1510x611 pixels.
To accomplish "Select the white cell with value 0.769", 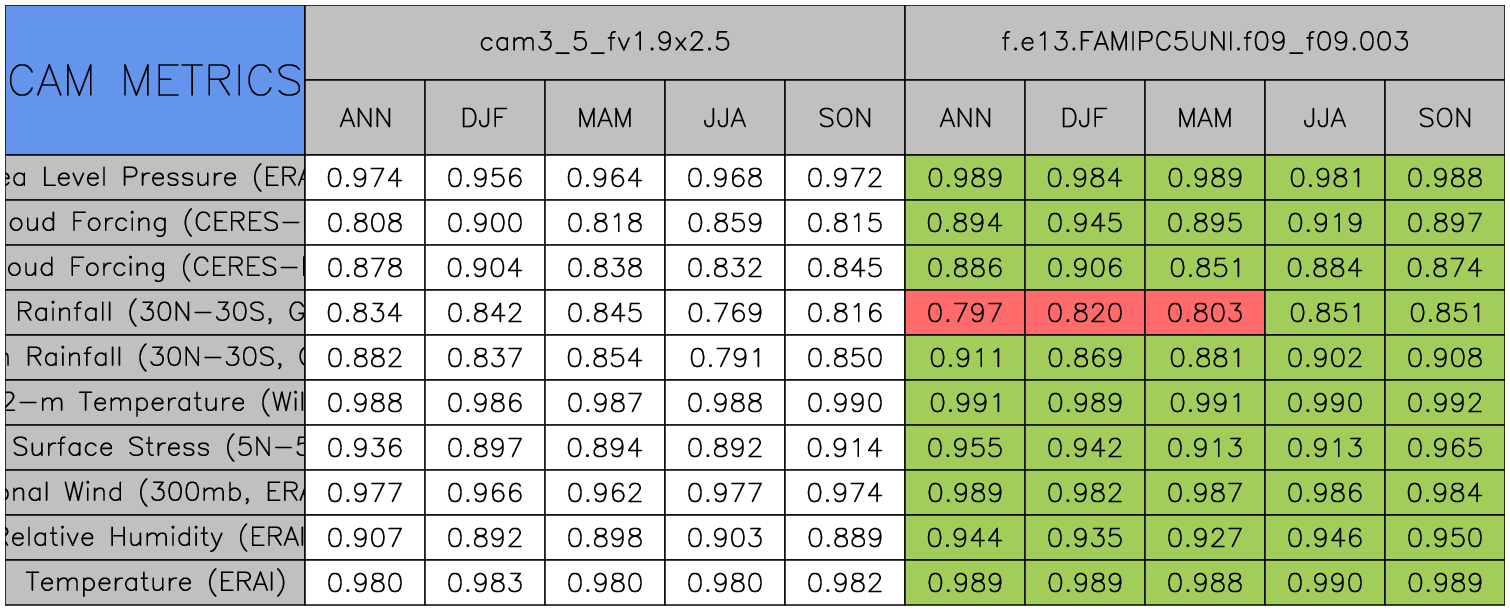I will pyautogui.click(x=724, y=313).
